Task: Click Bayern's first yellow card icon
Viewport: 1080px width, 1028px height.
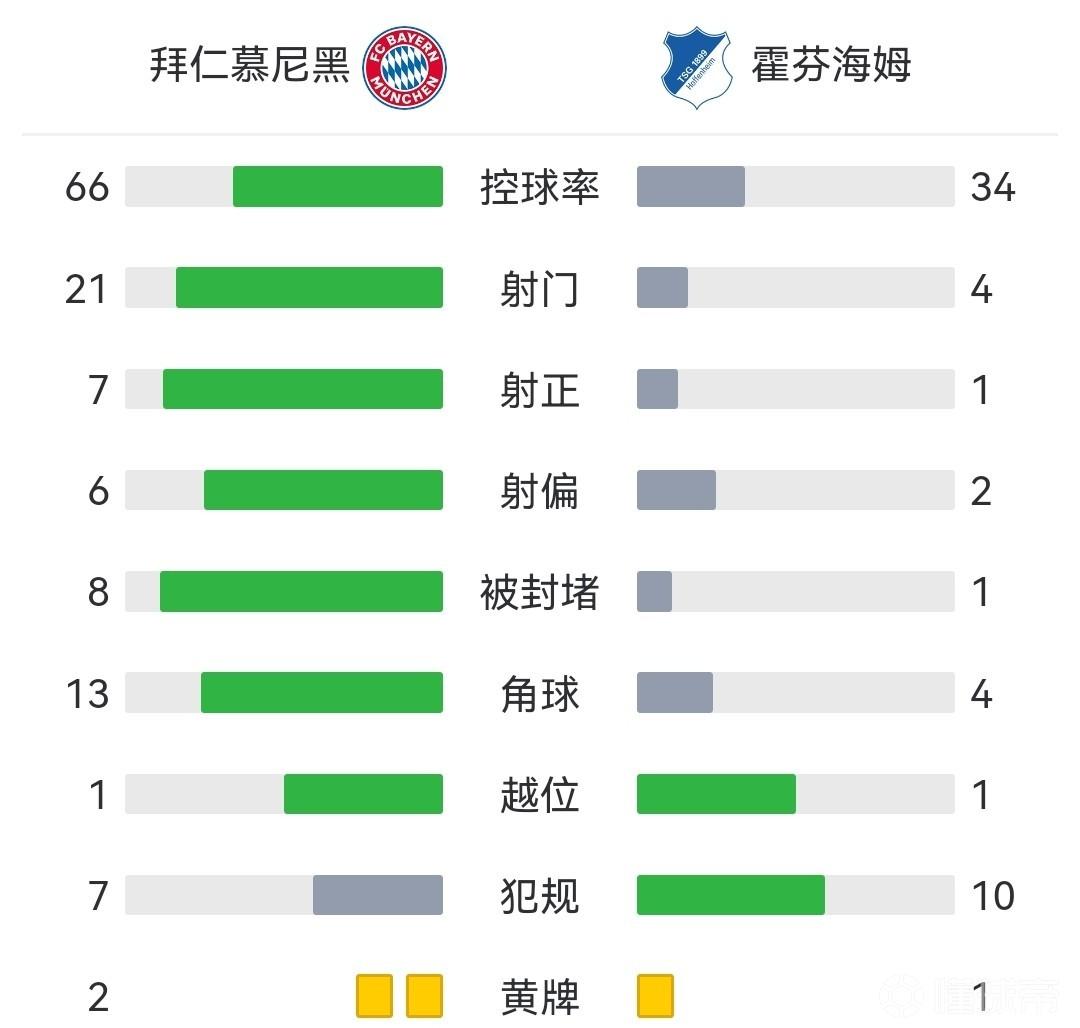Action: pos(374,996)
